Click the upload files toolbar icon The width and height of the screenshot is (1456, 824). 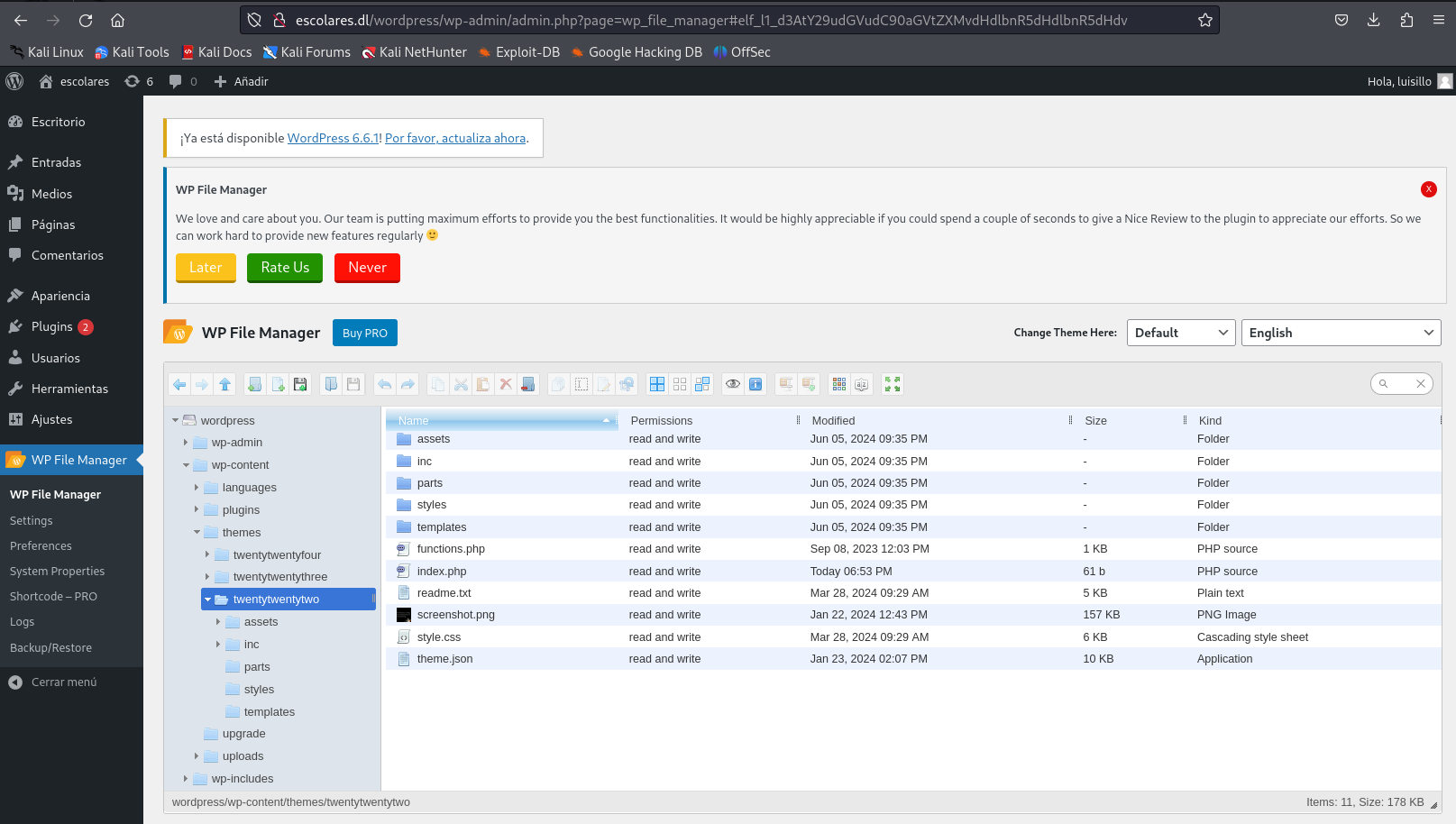coord(300,384)
